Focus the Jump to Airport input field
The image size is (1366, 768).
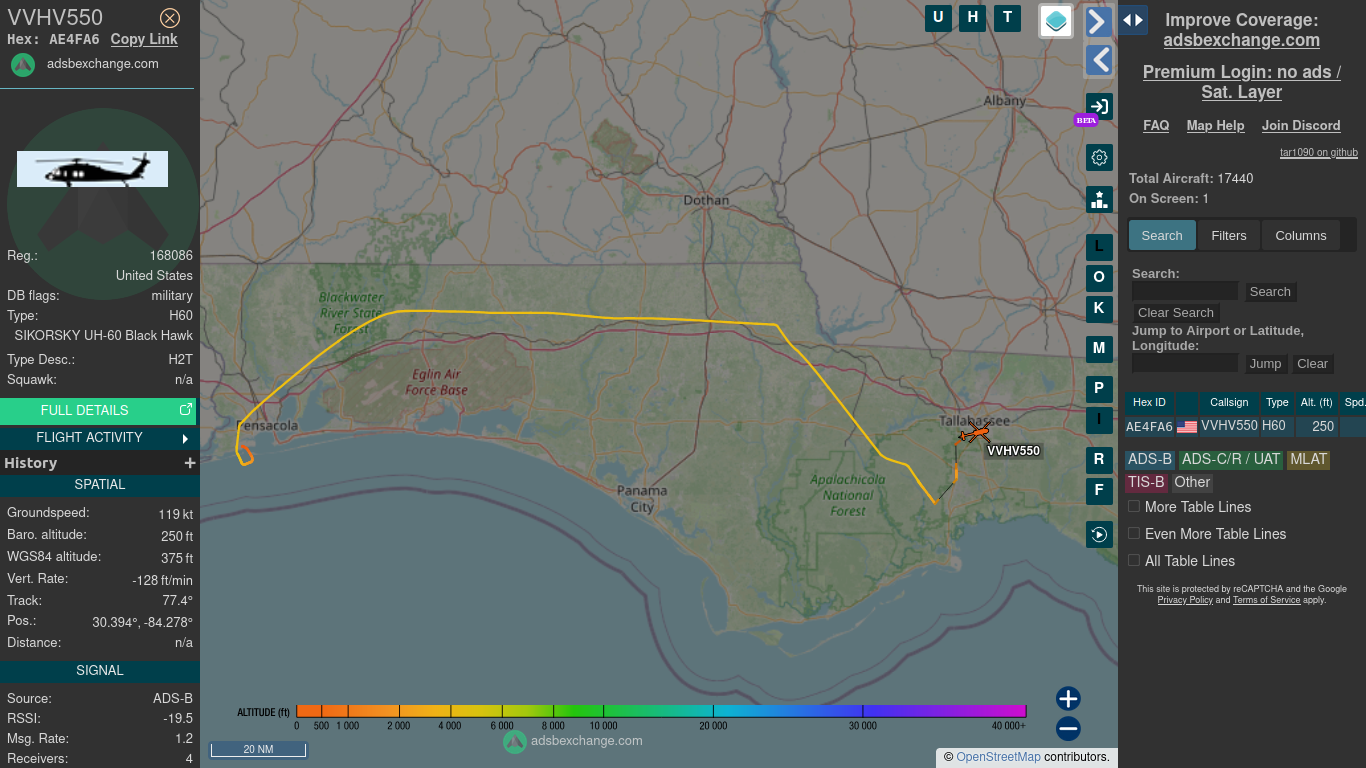coord(1185,363)
